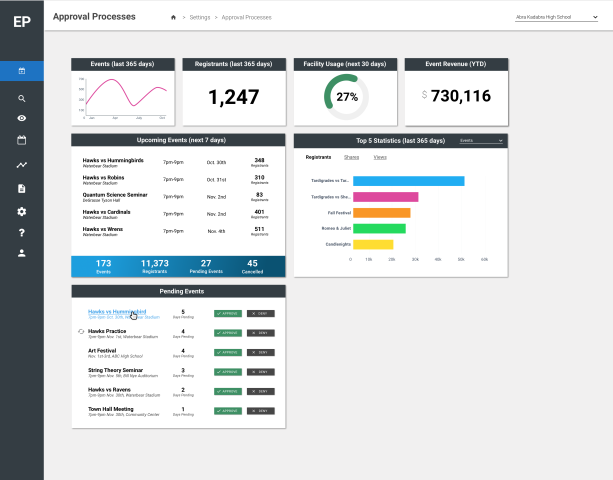Screen dimensions: 613x480
Task: Open the trend line analytics icon
Action: 22,165
